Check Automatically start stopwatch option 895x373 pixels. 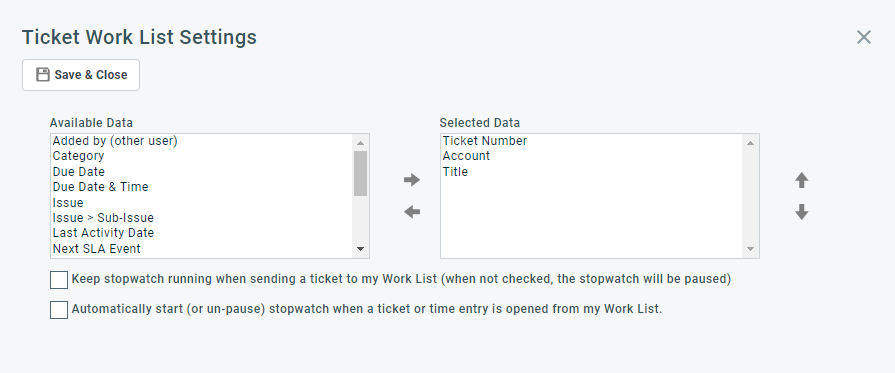(59, 310)
